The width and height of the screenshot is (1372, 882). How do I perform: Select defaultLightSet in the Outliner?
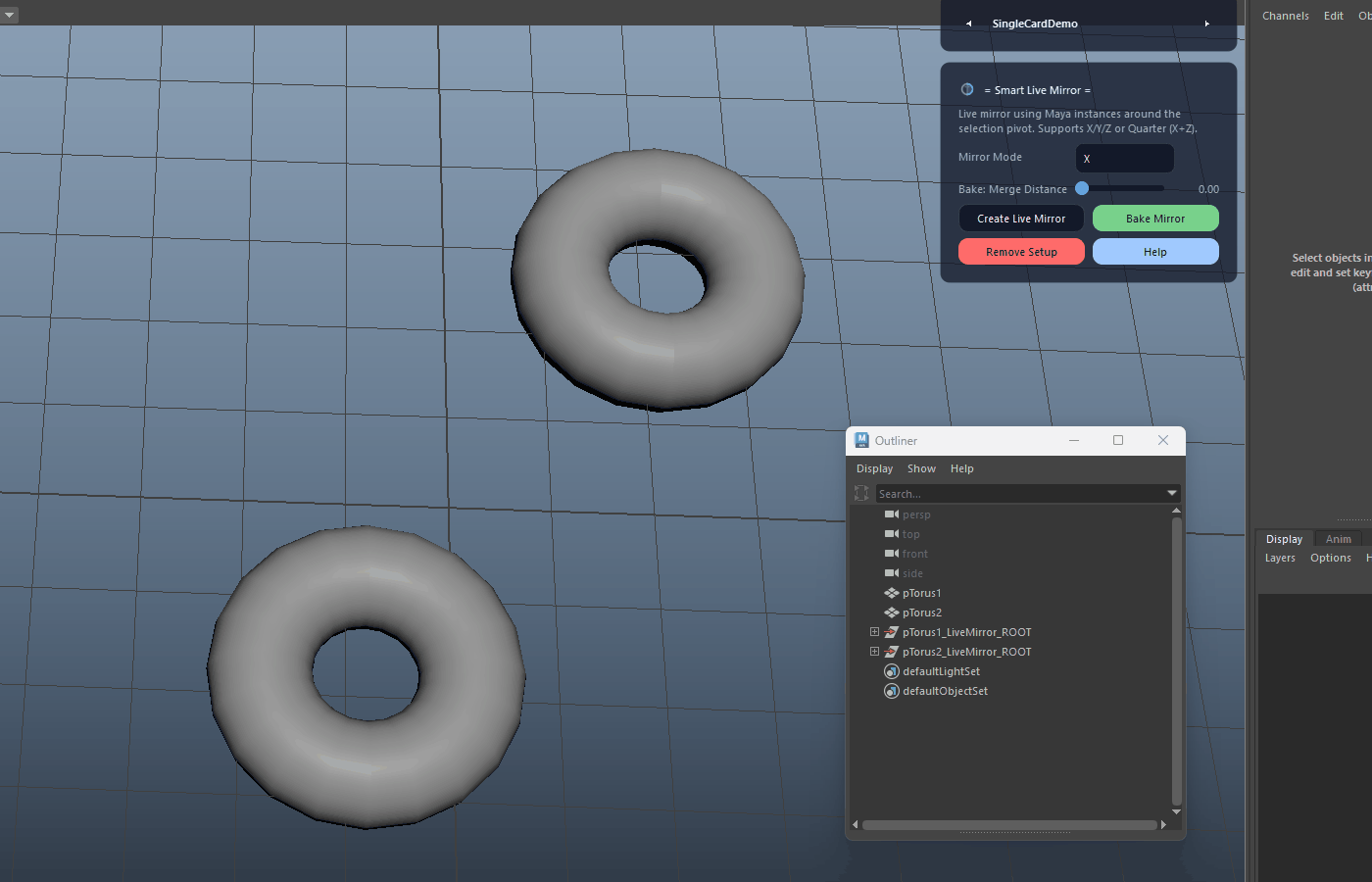point(941,671)
